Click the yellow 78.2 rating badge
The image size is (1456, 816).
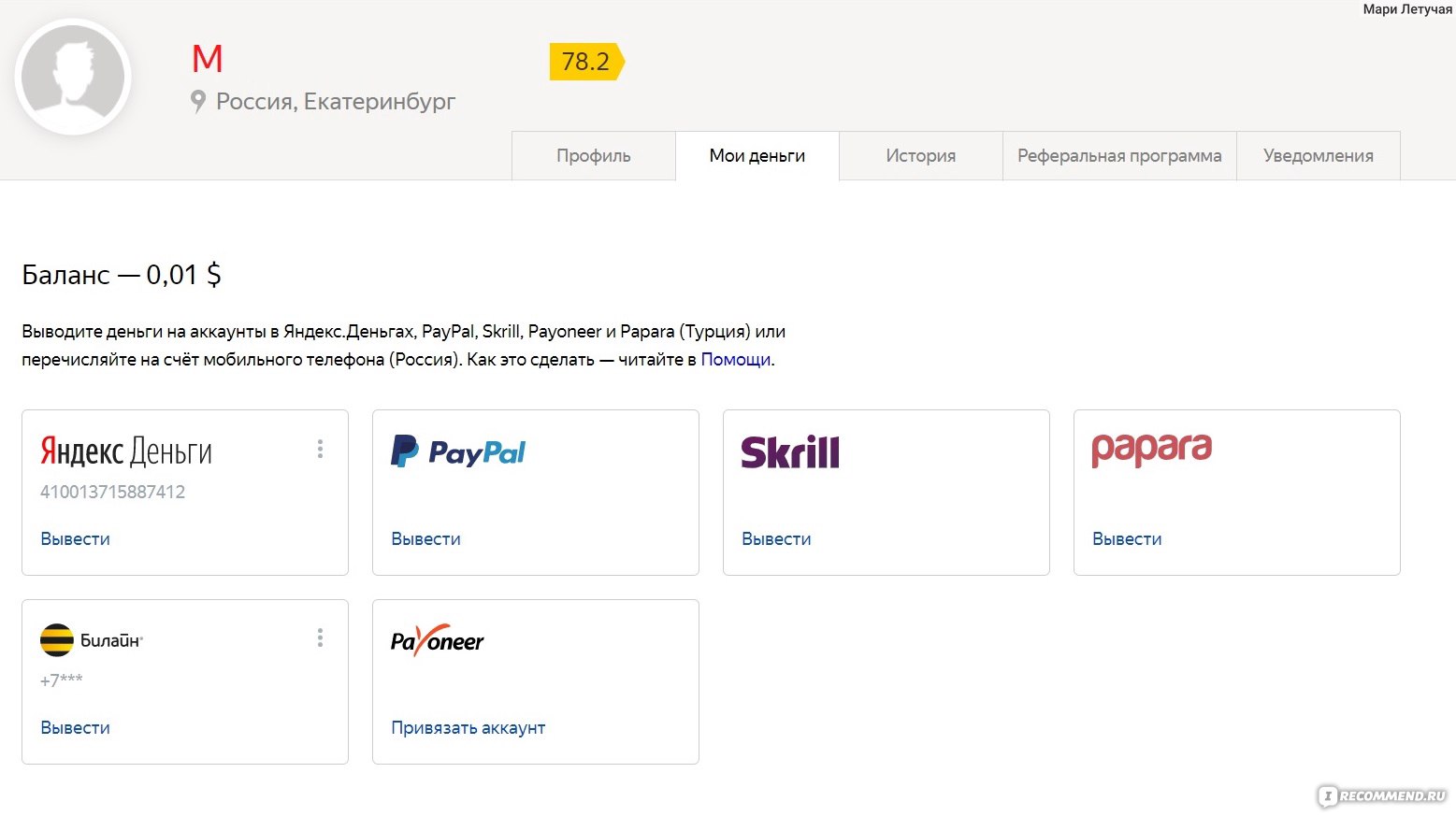(587, 62)
